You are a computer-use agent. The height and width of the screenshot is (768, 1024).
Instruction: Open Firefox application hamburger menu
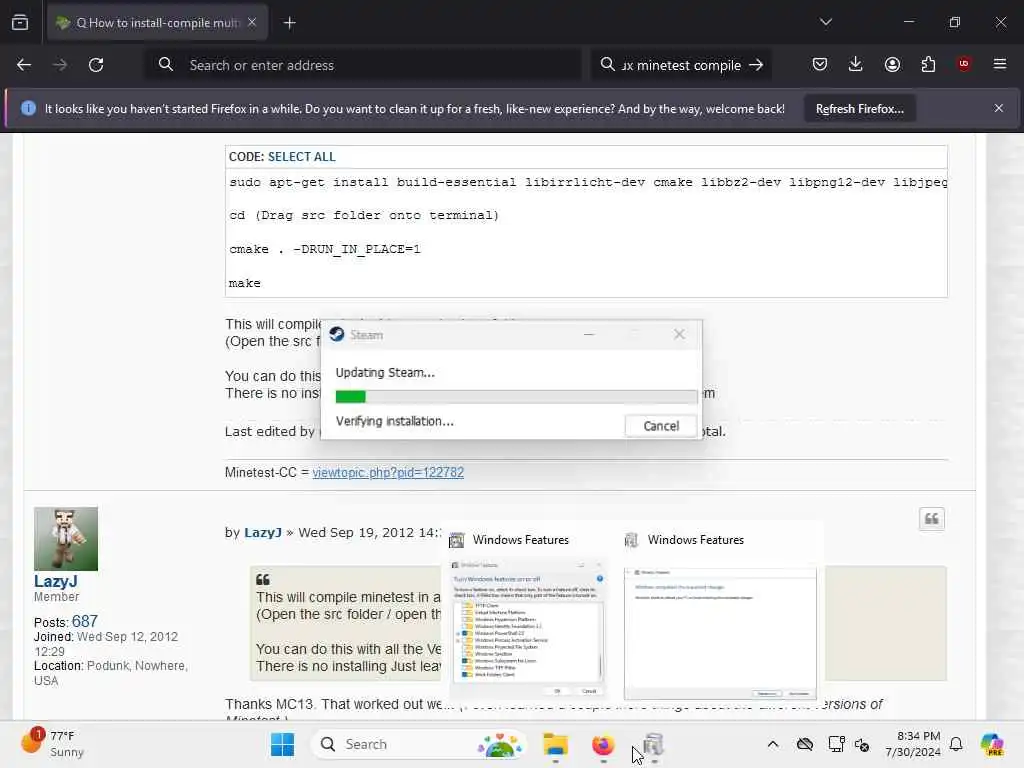[x=999, y=64]
